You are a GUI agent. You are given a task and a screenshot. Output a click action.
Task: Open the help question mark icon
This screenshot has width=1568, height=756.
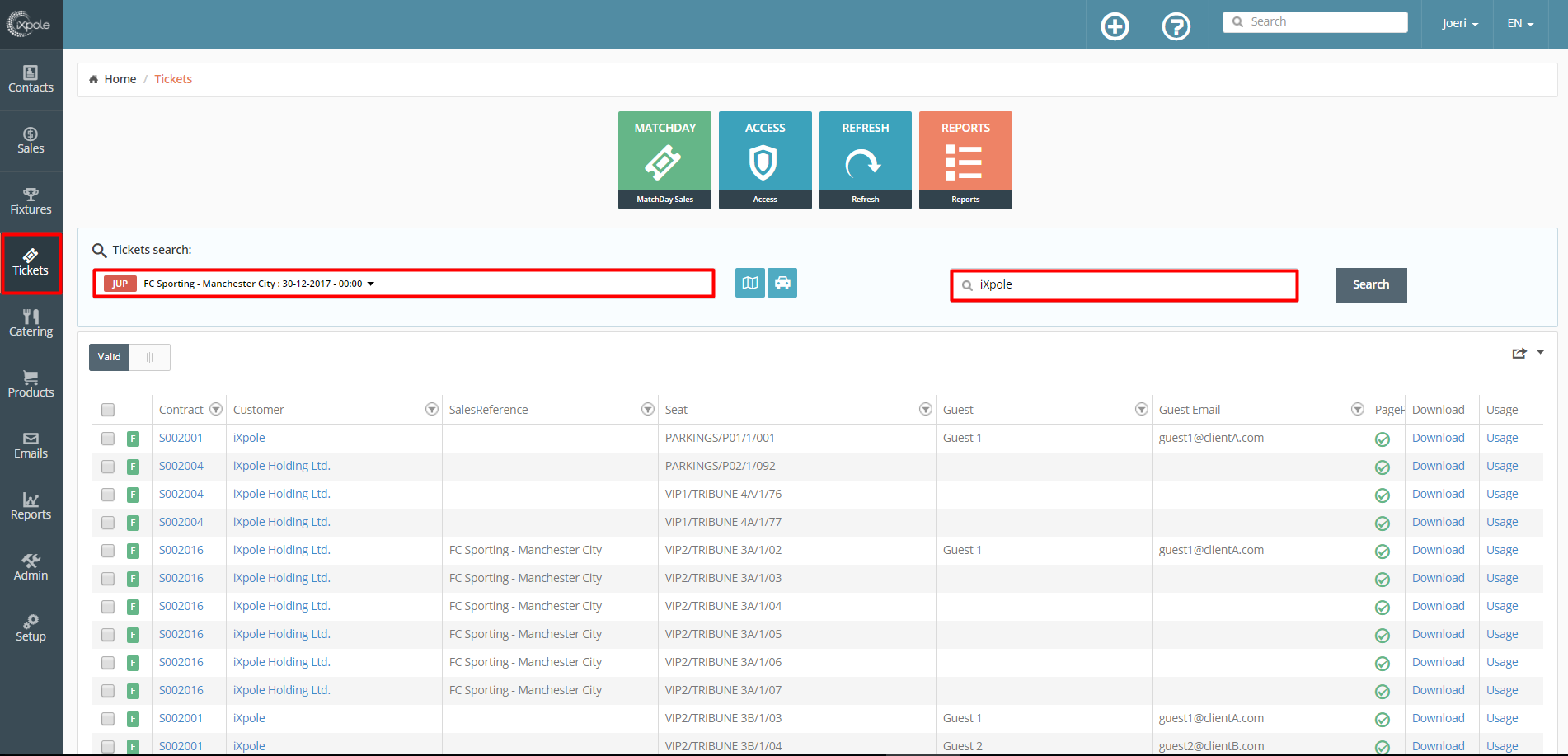point(1176,26)
